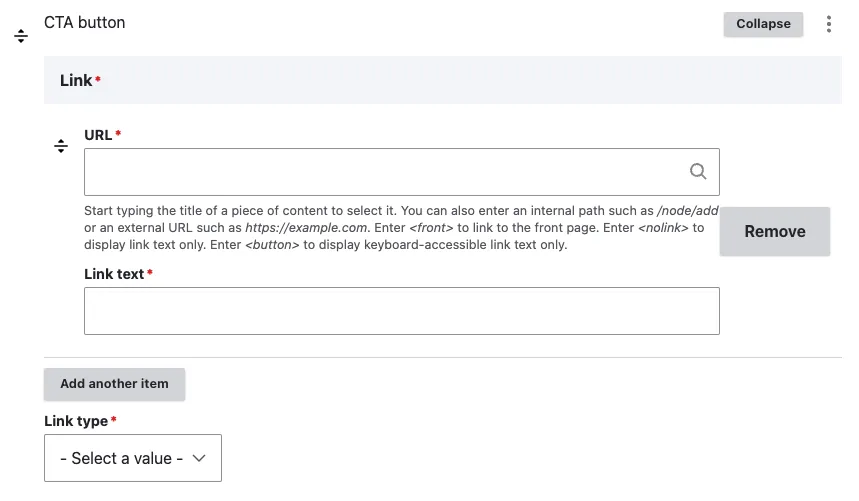
Task: Click the magnifier icon in URL field
Action: click(698, 171)
